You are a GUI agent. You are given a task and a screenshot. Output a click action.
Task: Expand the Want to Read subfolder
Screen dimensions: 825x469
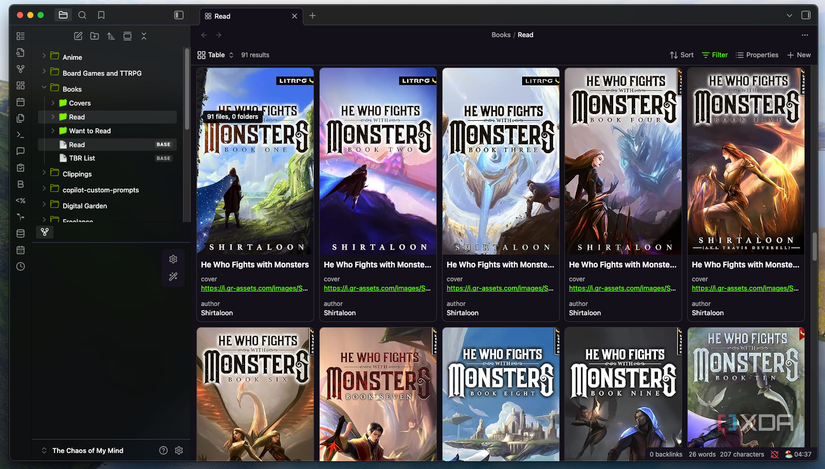click(53, 130)
